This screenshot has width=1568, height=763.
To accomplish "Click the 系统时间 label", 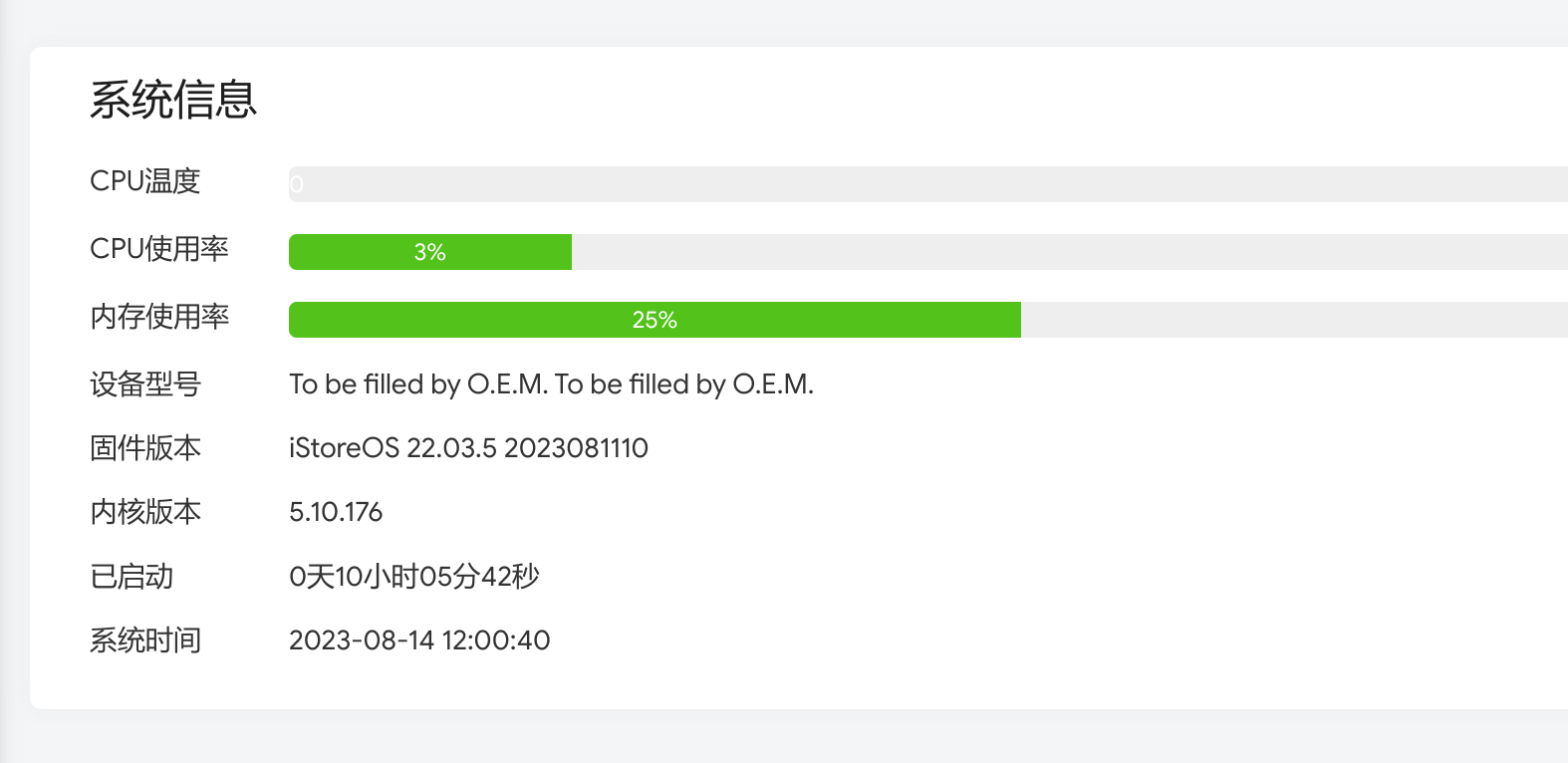I will coord(145,640).
